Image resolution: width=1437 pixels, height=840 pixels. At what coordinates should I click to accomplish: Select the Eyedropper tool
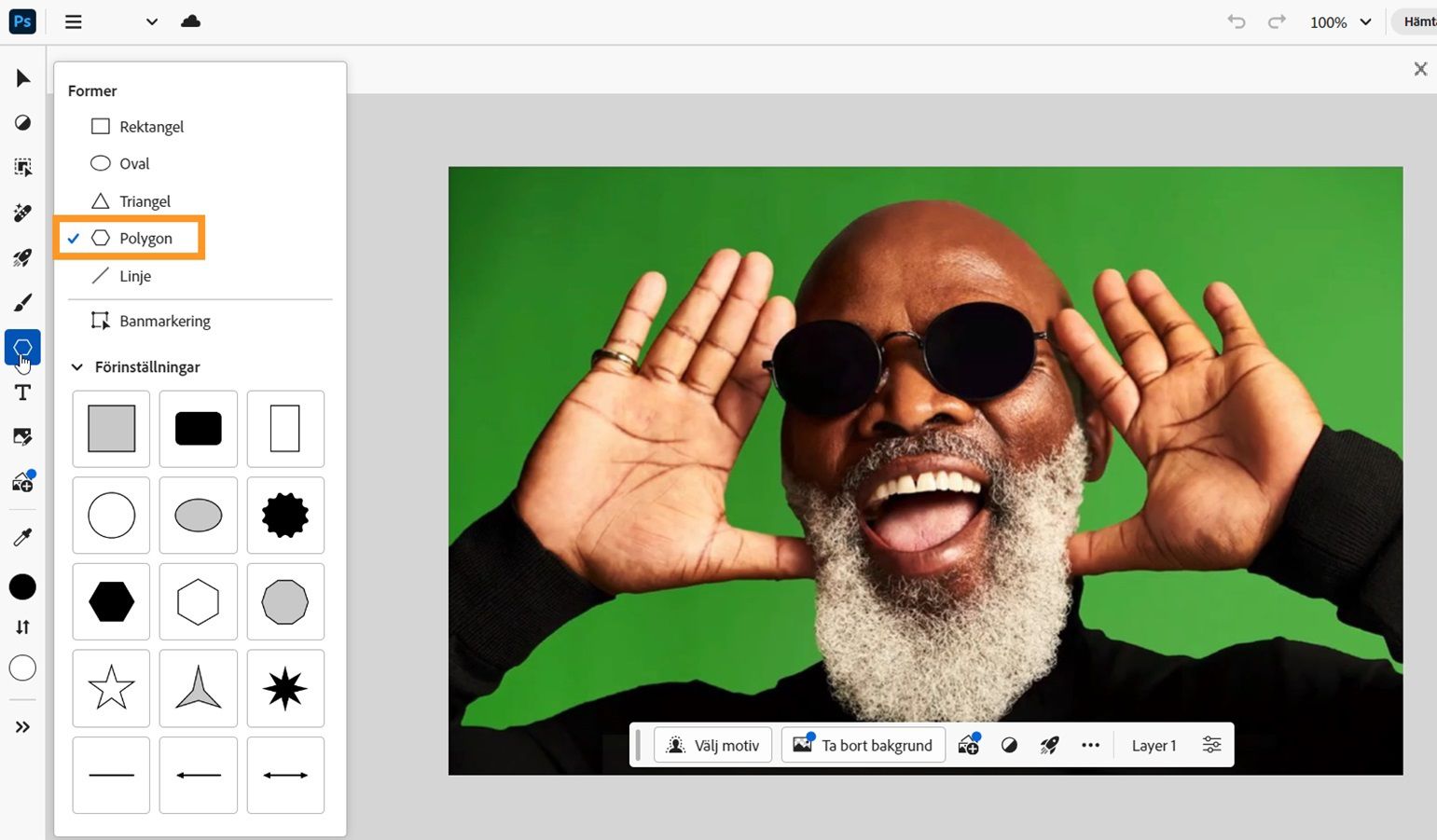tap(22, 535)
